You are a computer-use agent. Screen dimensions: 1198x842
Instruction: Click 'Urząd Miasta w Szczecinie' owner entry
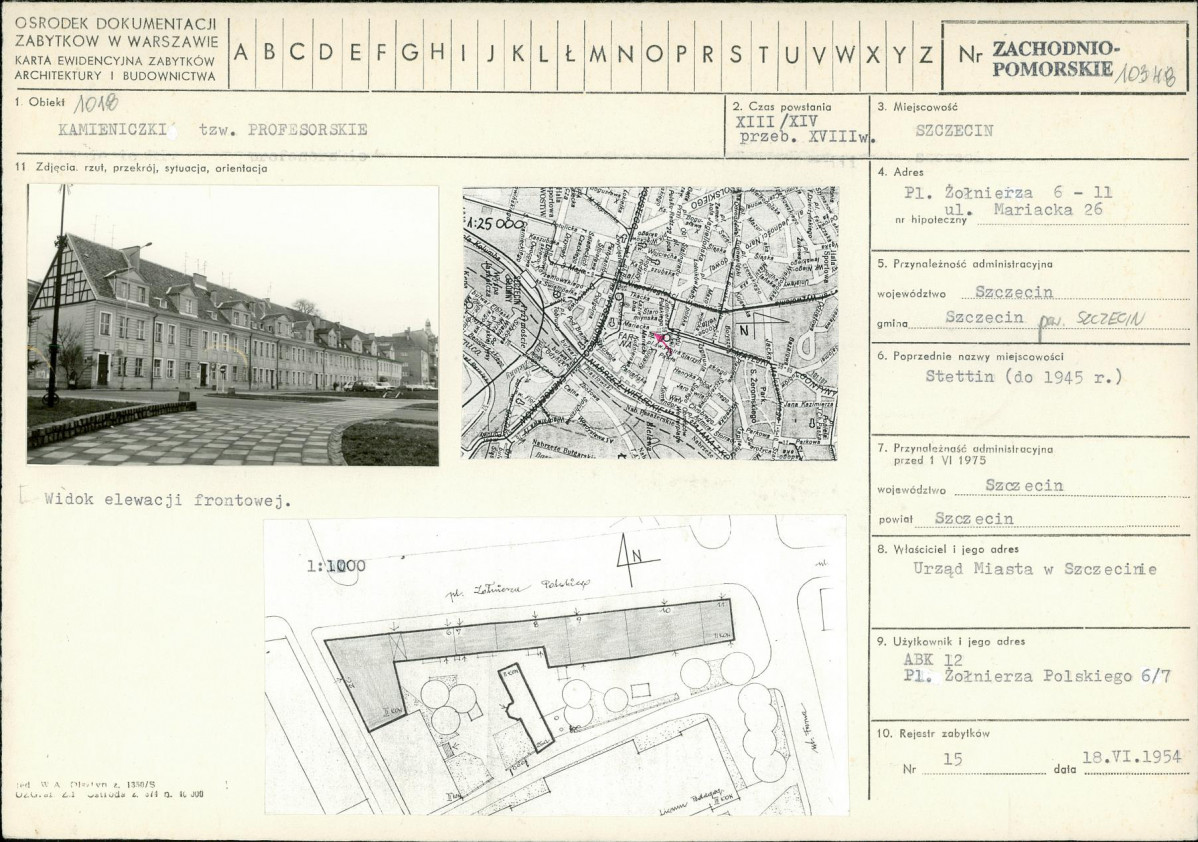click(x=1035, y=569)
